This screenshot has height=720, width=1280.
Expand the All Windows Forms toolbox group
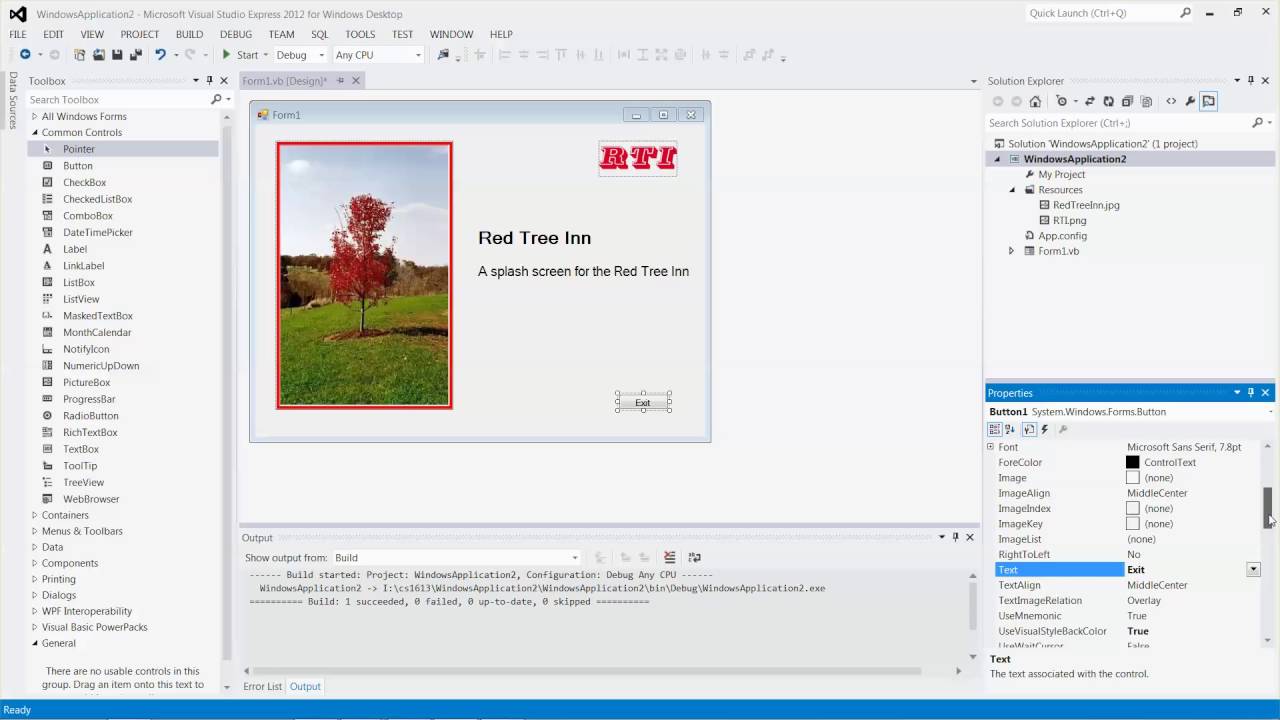[x=34, y=116]
